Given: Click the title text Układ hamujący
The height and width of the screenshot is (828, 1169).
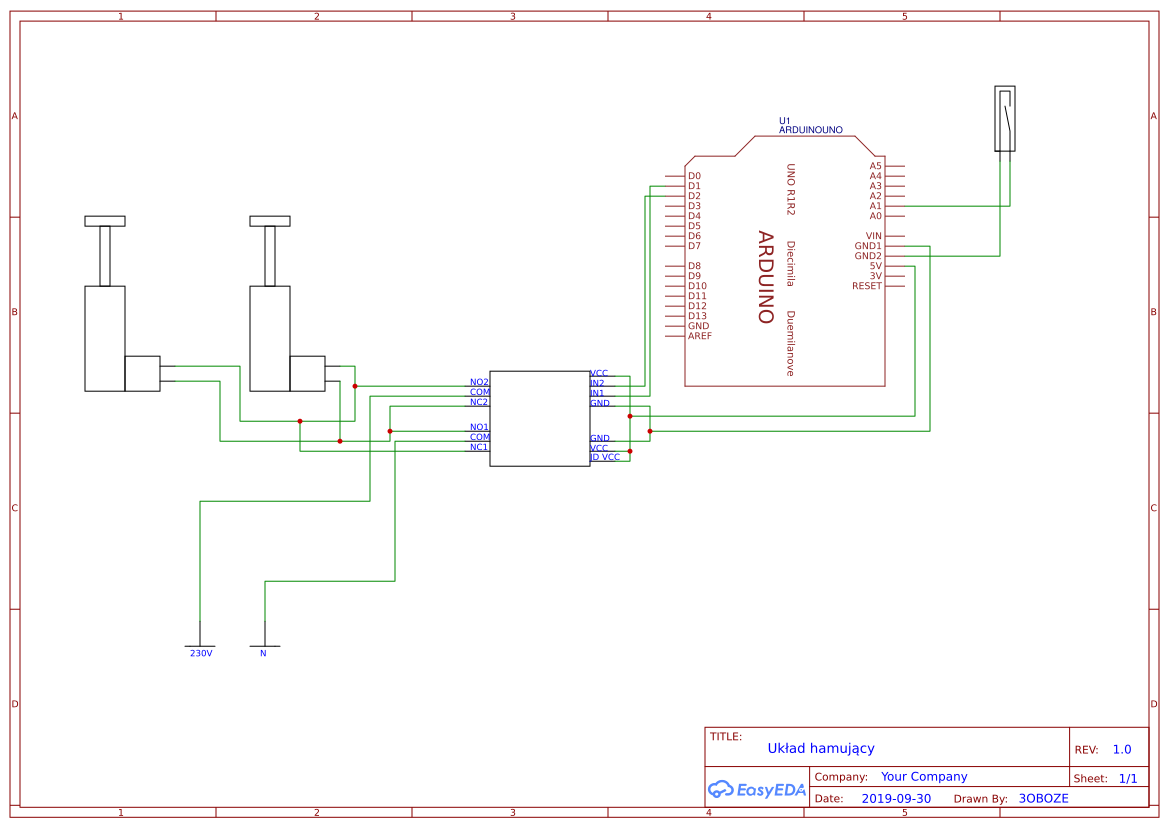Looking at the screenshot, I should 821,748.
